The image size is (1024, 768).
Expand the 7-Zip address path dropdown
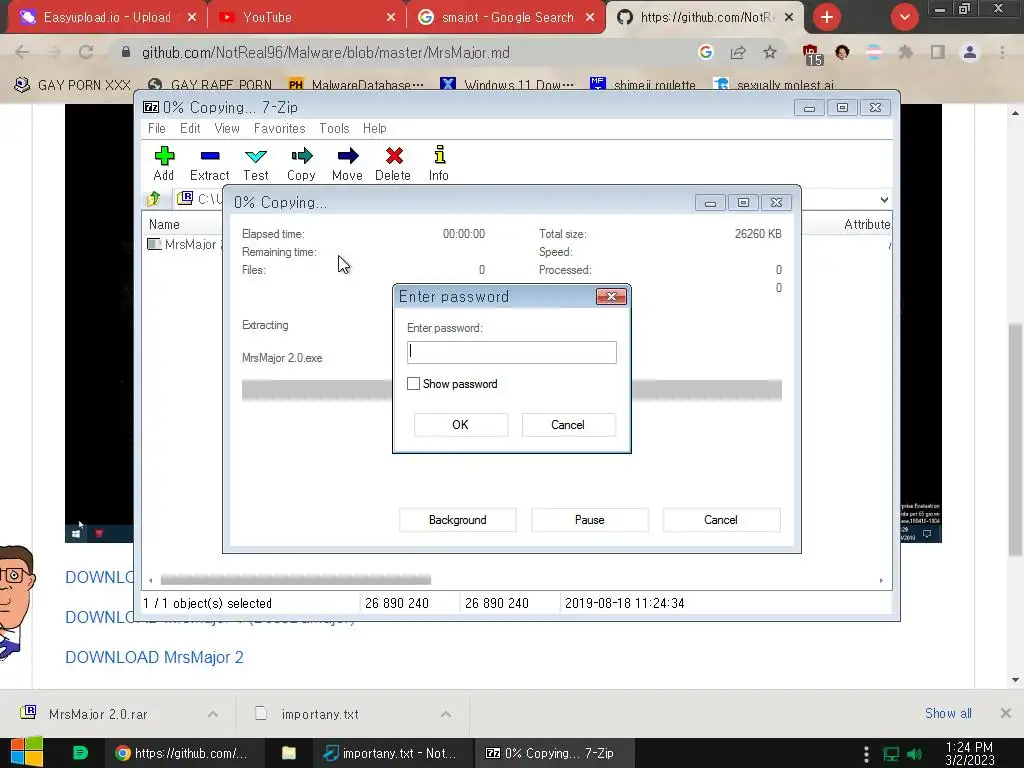[884, 199]
